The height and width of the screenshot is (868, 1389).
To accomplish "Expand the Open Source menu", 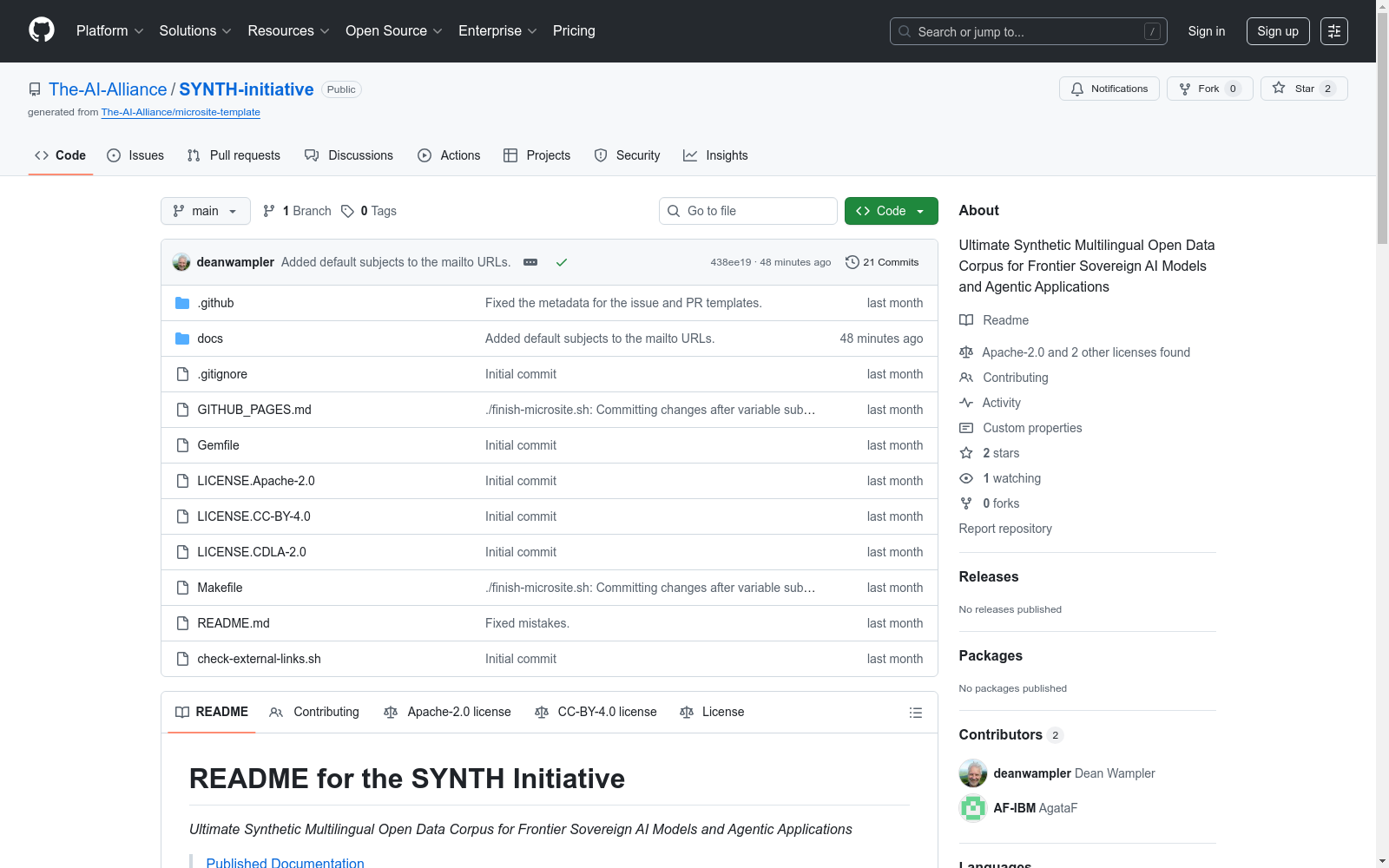I will pyautogui.click(x=394, y=31).
